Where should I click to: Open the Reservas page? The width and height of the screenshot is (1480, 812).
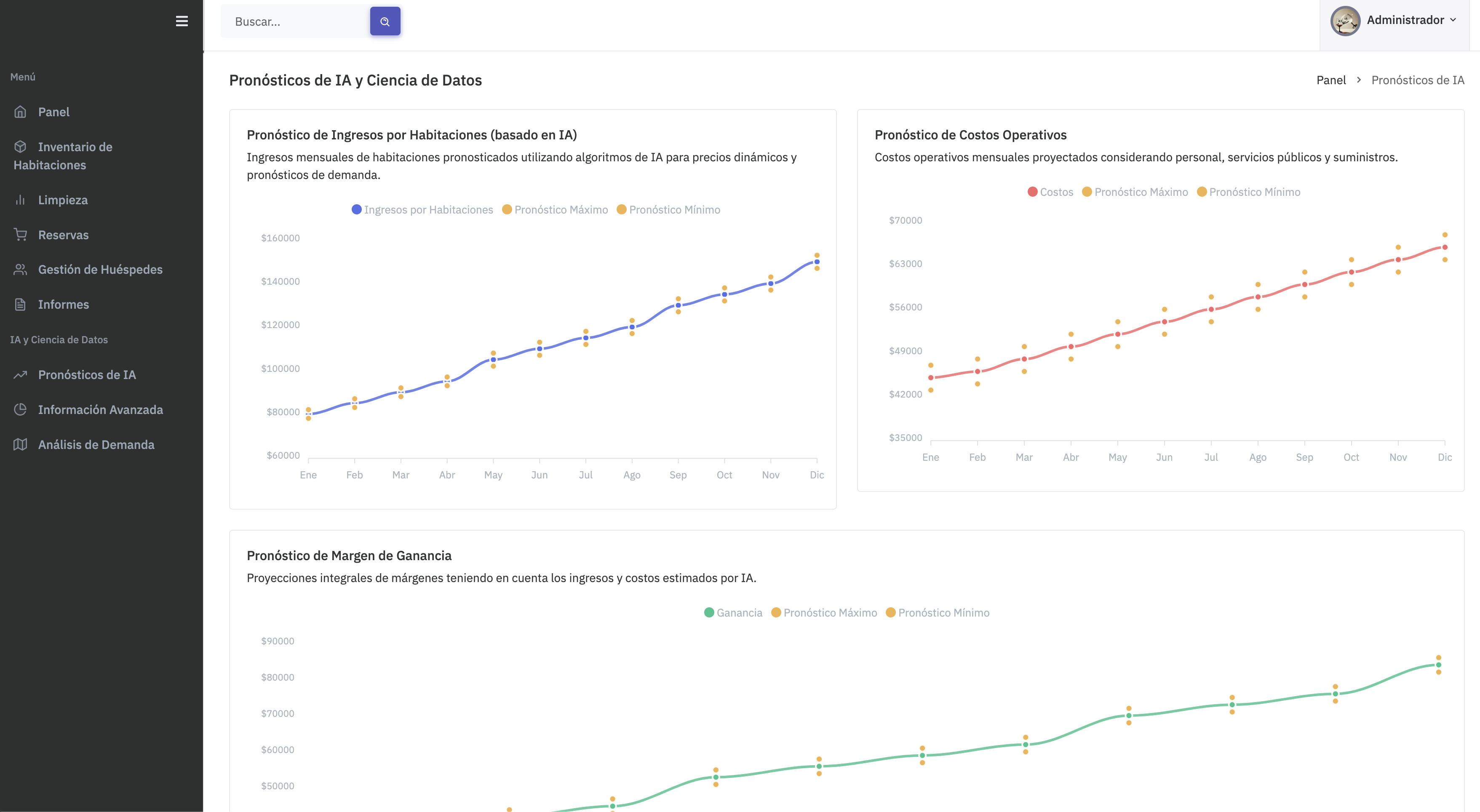[x=63, y=235]
